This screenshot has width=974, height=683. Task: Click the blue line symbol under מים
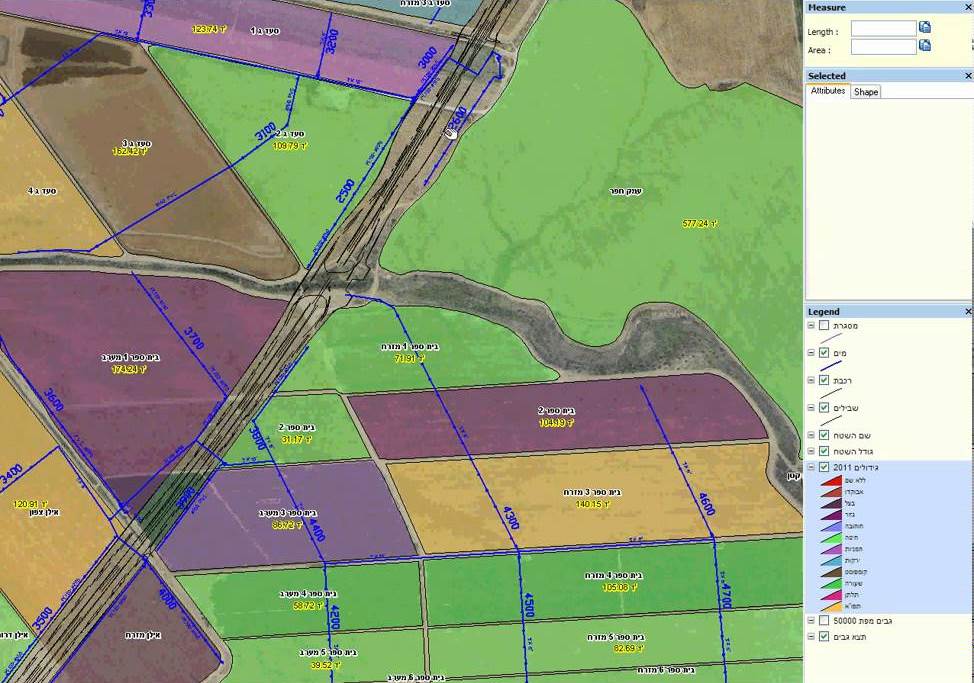point(831,366)
